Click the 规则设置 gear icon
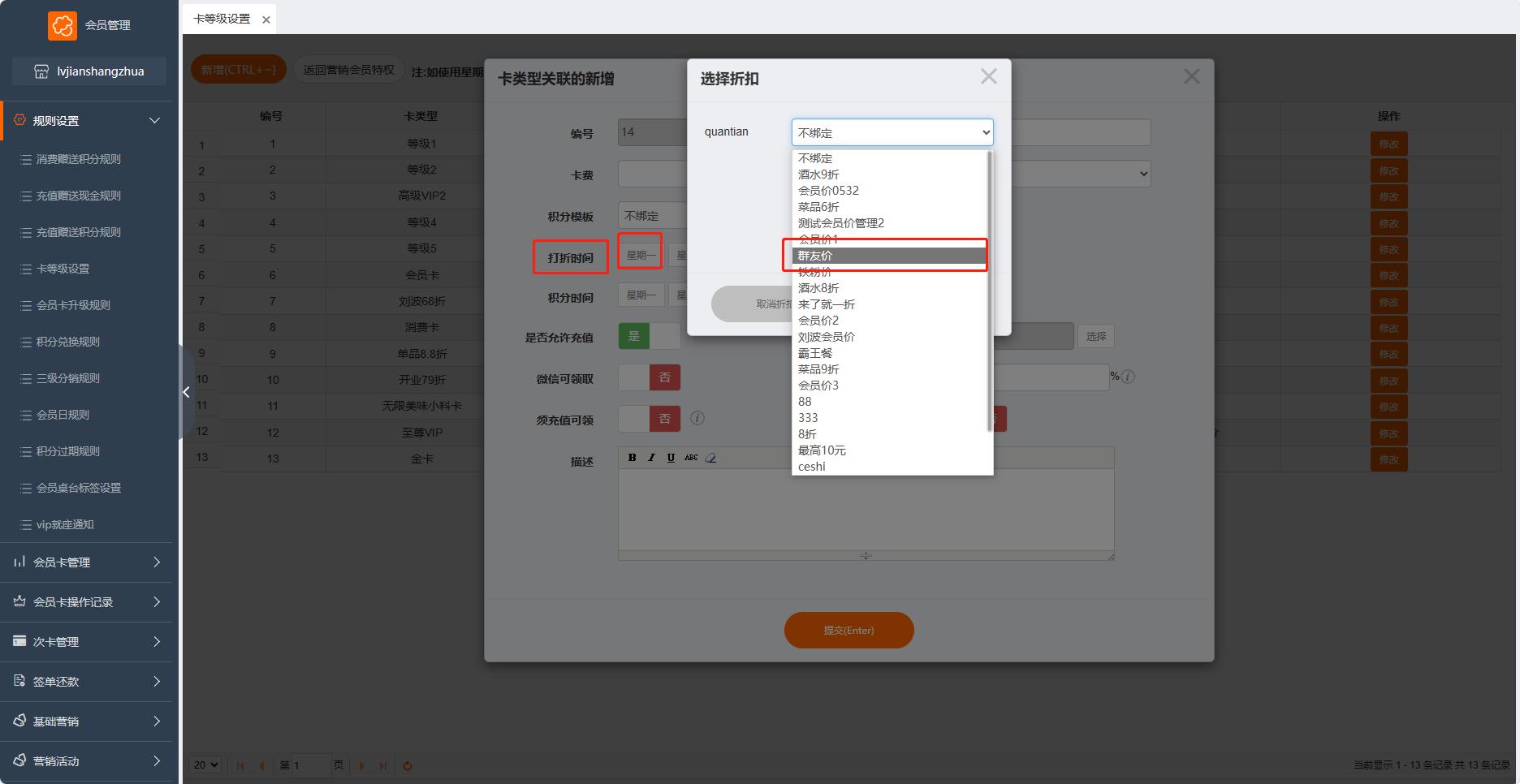This screenshot has width=1520, height=784. point(19,120)
